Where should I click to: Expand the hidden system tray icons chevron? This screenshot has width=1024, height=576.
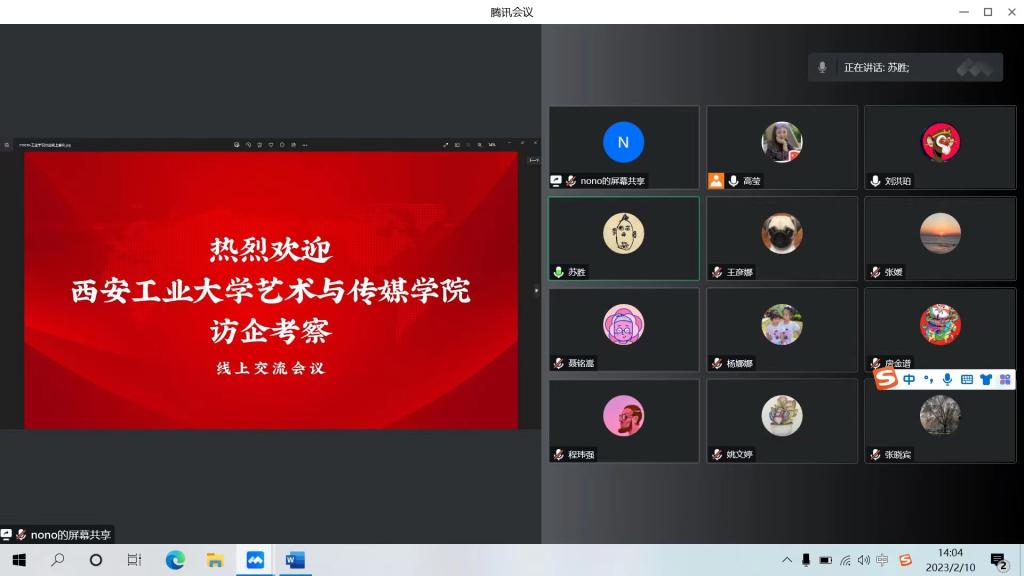coord(787,560)
